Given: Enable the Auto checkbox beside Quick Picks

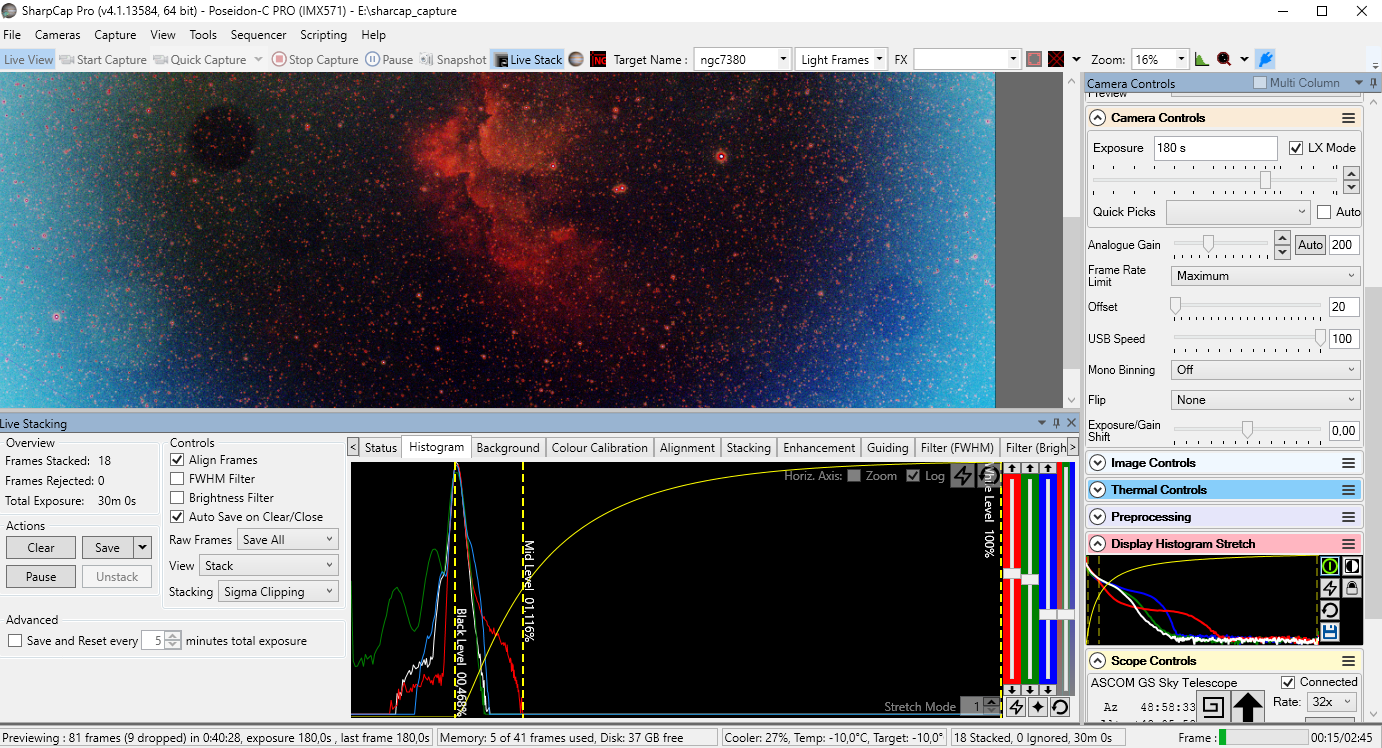Looking at the screenshot, I should [x=1324, y=212].
